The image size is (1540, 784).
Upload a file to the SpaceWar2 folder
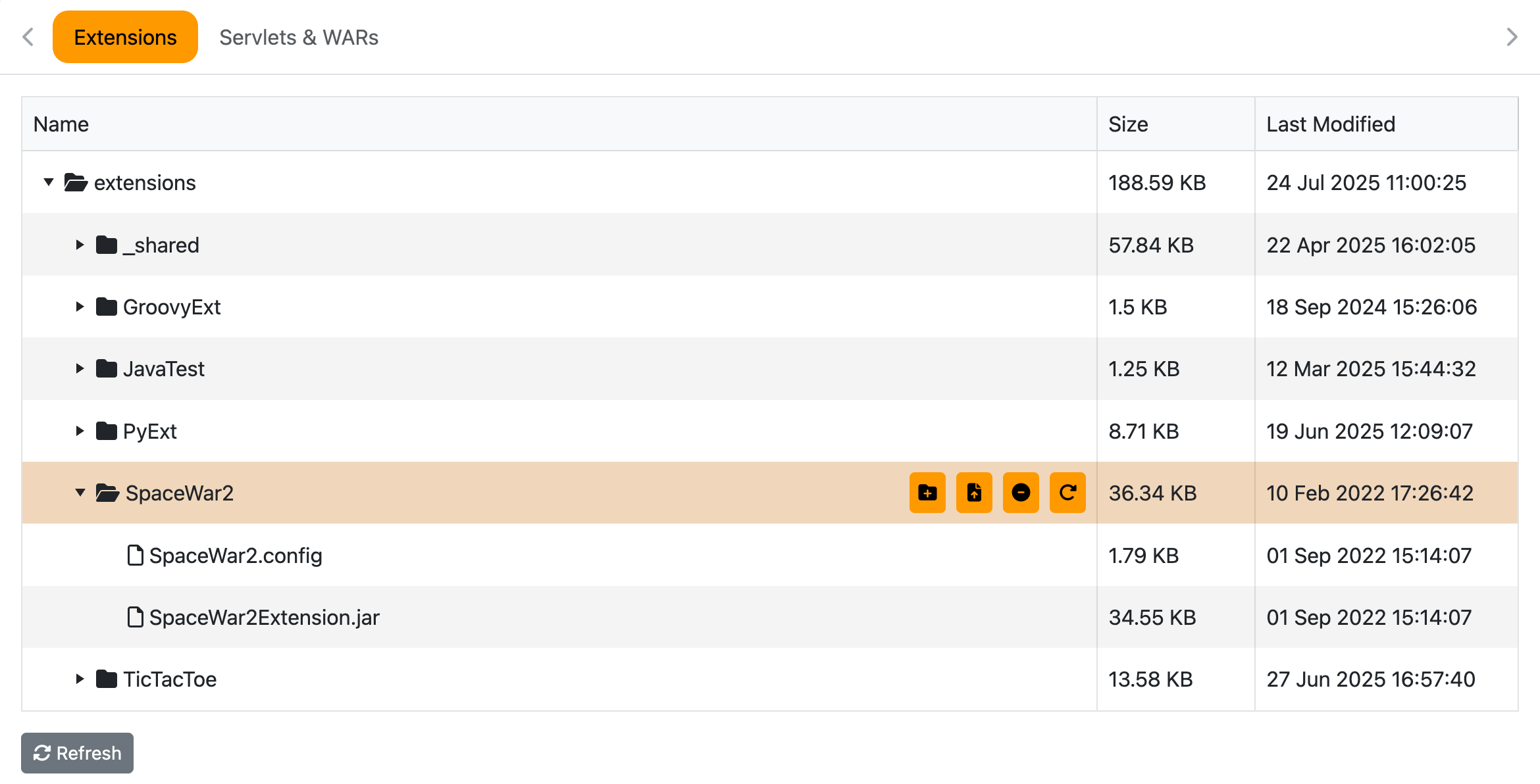coord(974,493)
